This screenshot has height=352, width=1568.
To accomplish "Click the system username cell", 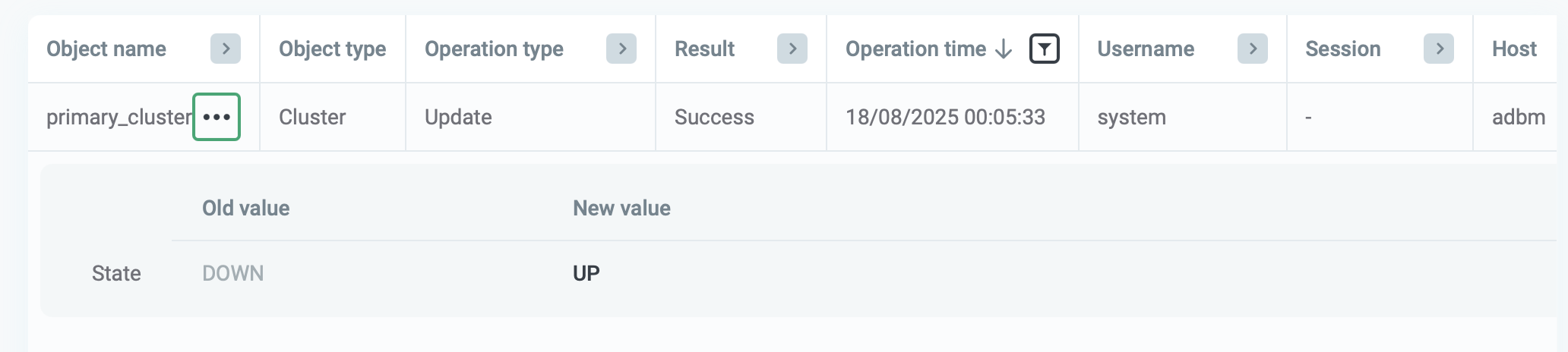I will (1131, 117).
